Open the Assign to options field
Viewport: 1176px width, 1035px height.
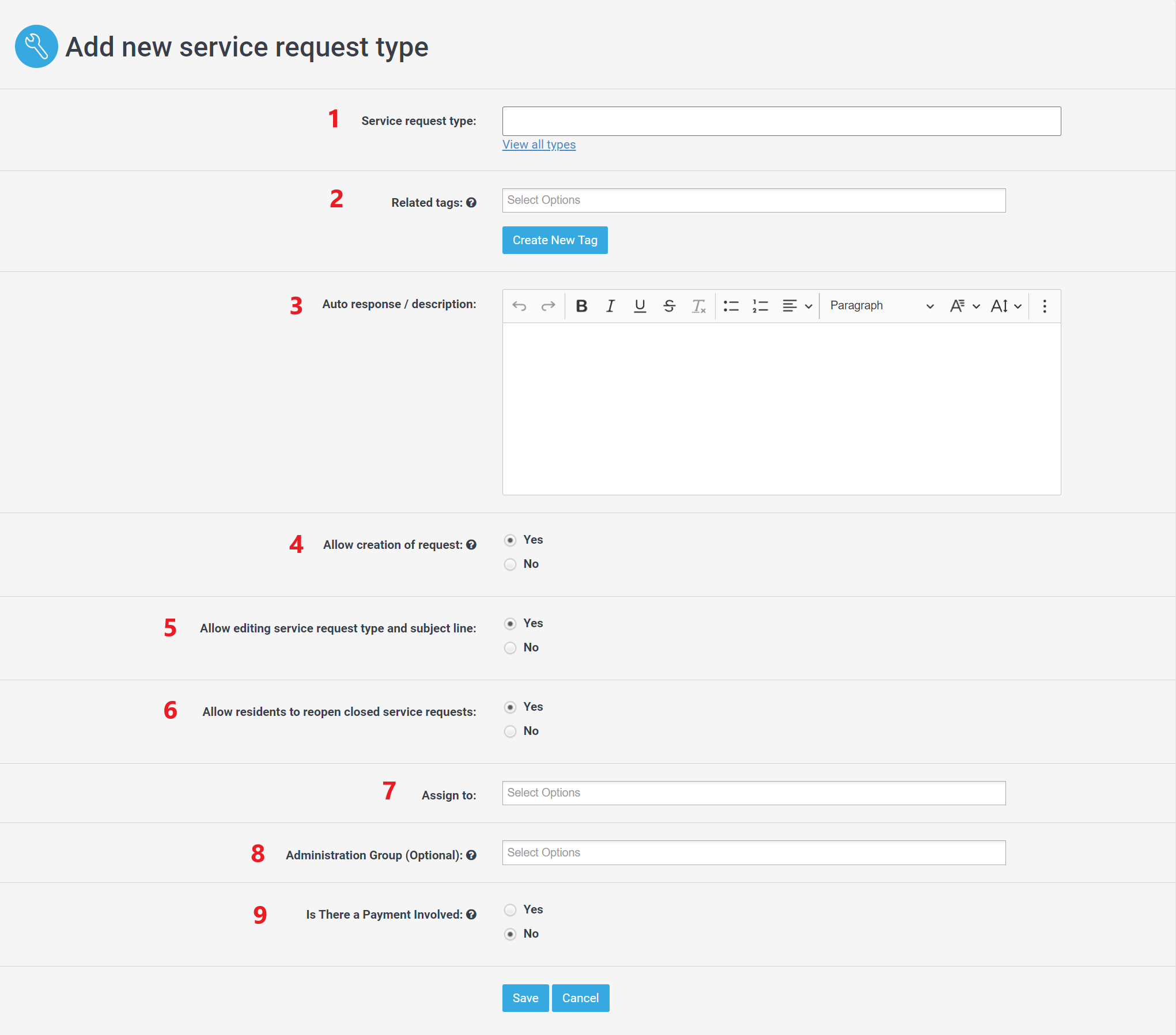753,793
